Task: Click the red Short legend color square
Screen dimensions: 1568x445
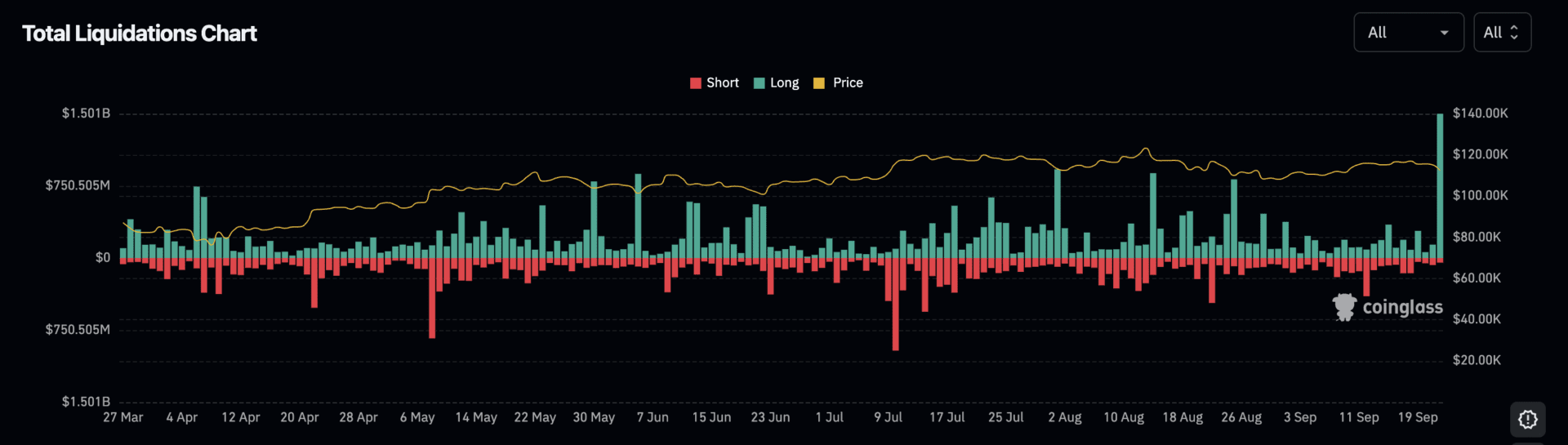Action: tap(696, 82)
